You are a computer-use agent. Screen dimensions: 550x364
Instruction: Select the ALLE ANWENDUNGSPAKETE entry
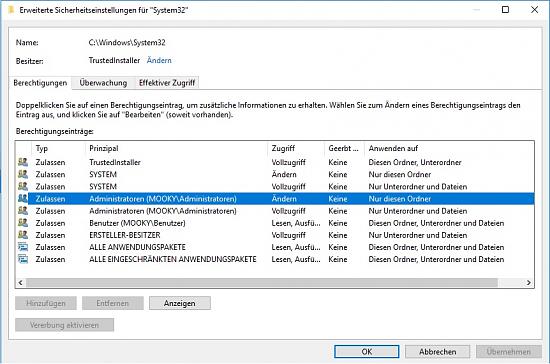click(276, 247)
